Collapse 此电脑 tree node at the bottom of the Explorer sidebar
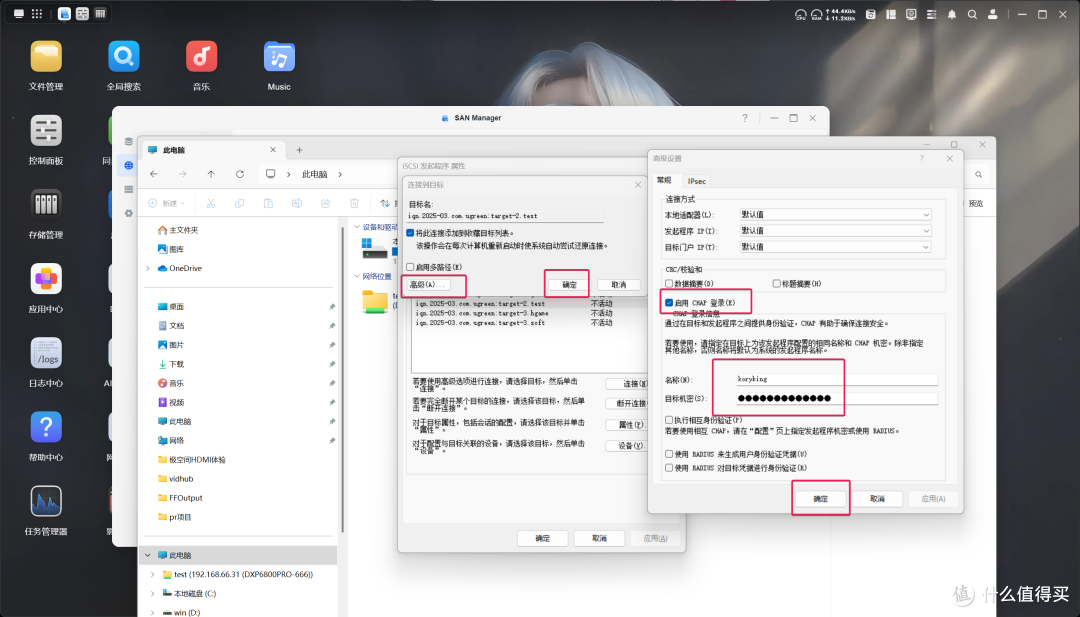Viewport: 1080px width, 617px height. pos(147,555)
